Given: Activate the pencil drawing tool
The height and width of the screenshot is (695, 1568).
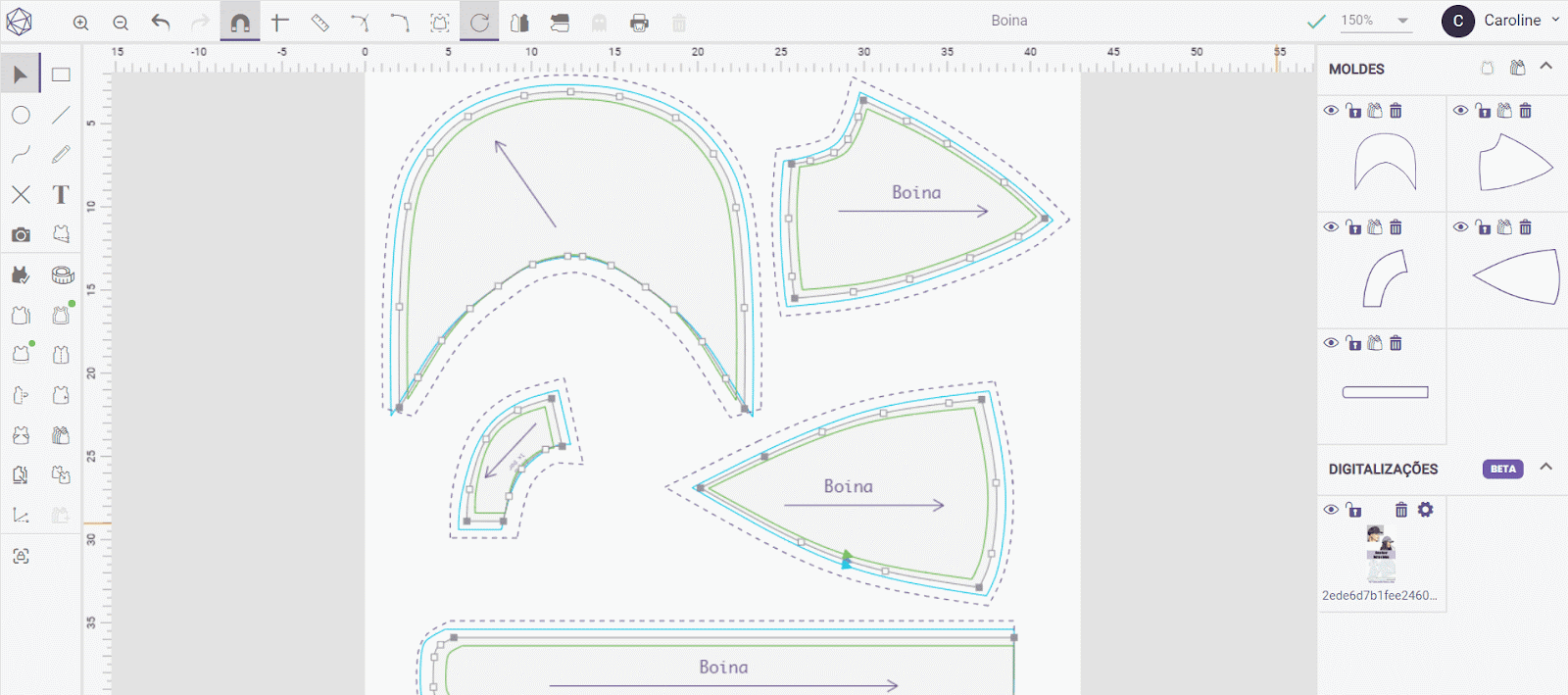Looking at the screenshot, I should click(x=61, y=155).
